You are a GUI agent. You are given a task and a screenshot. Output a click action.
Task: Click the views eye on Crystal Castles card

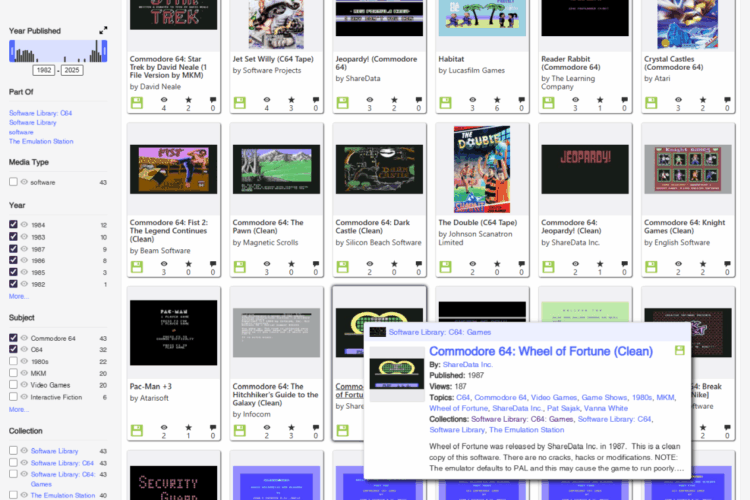coord(678,100)
